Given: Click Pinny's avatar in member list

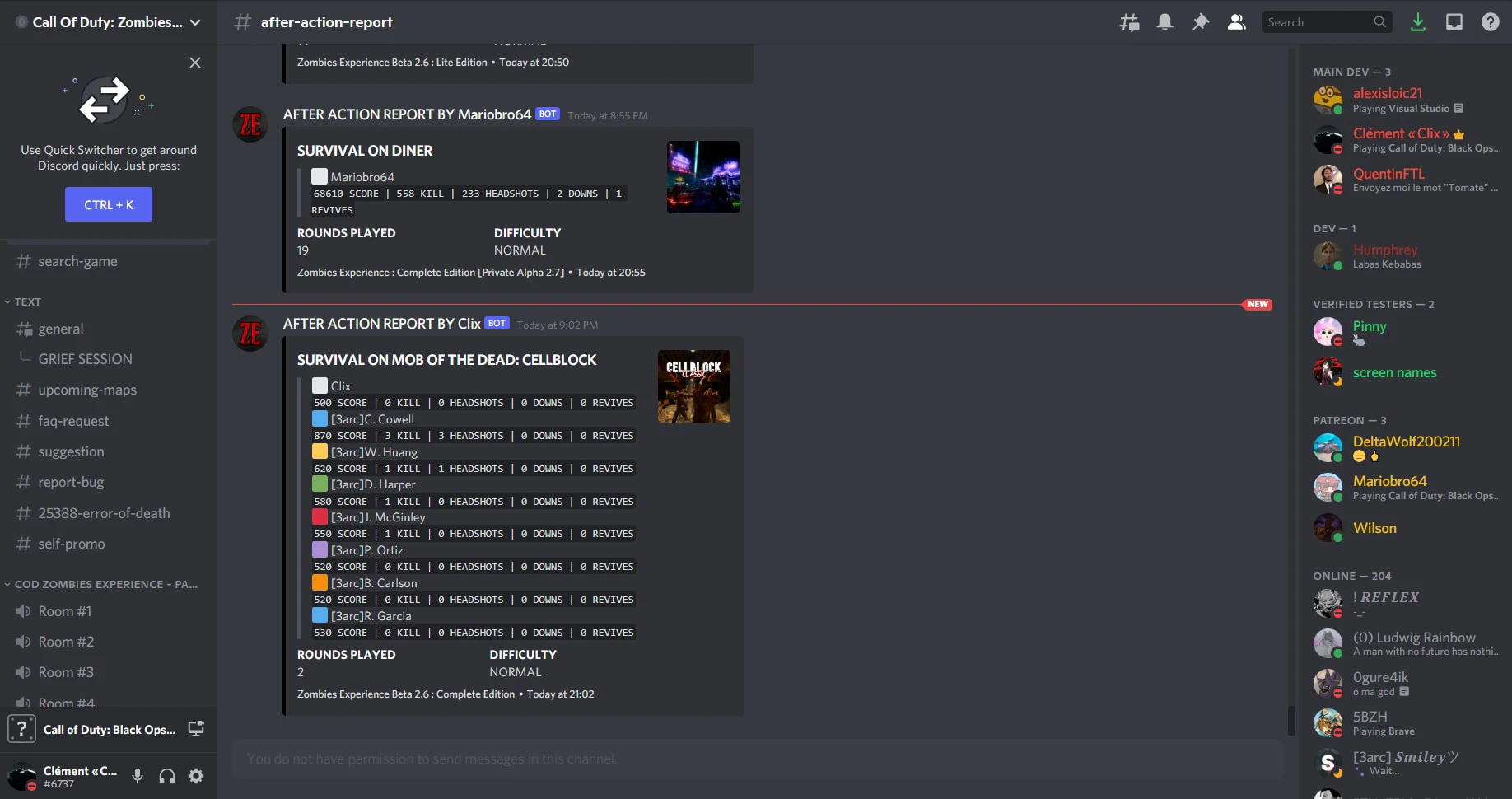Looking at the screenshot, I should 1328,332.
